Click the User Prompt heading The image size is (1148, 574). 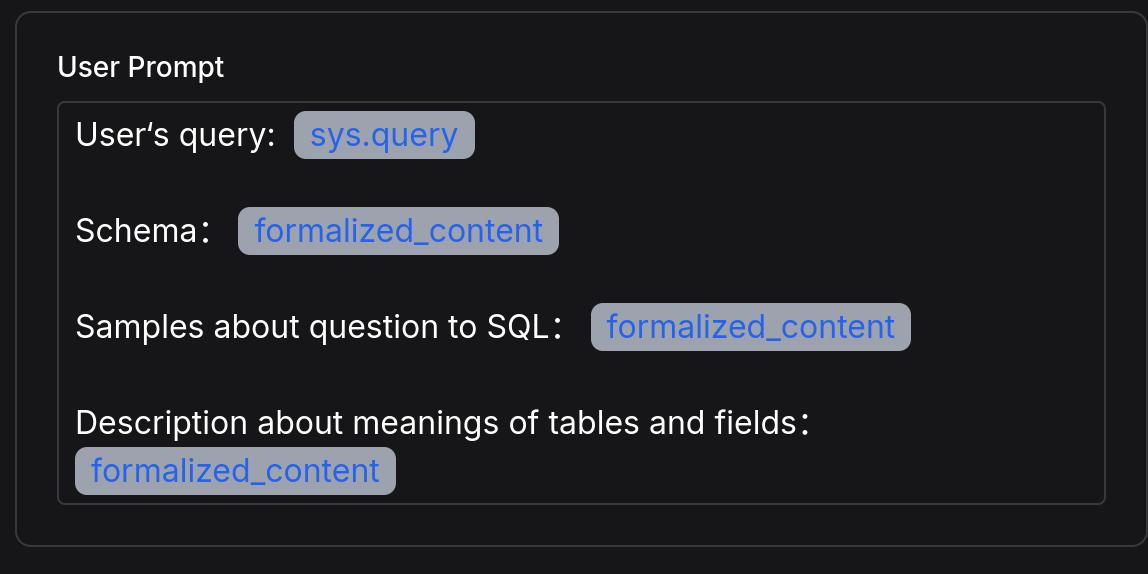(x=141, y=67)
